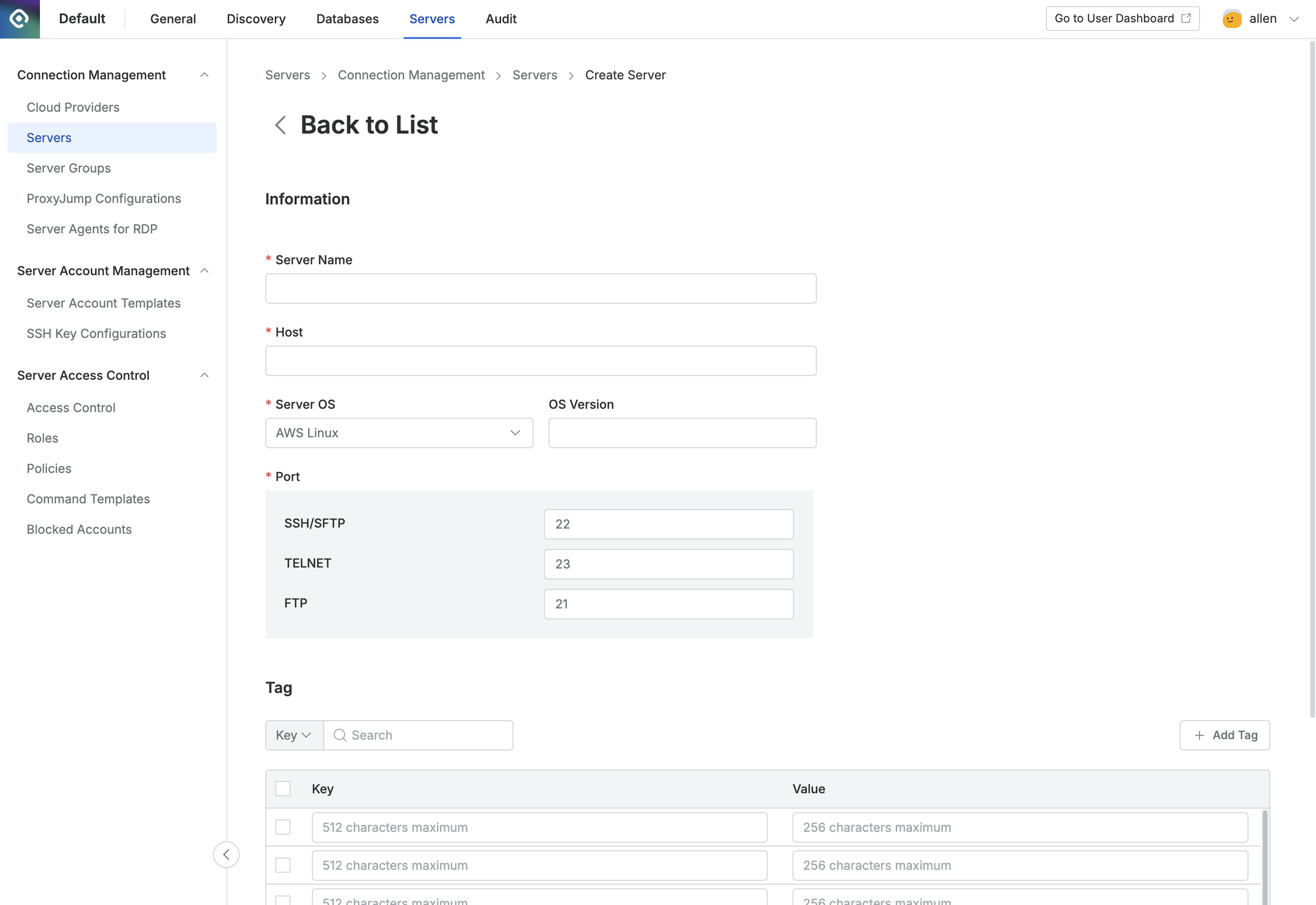
Task: Open the Server Groups sidebar link
Action: 68,168
